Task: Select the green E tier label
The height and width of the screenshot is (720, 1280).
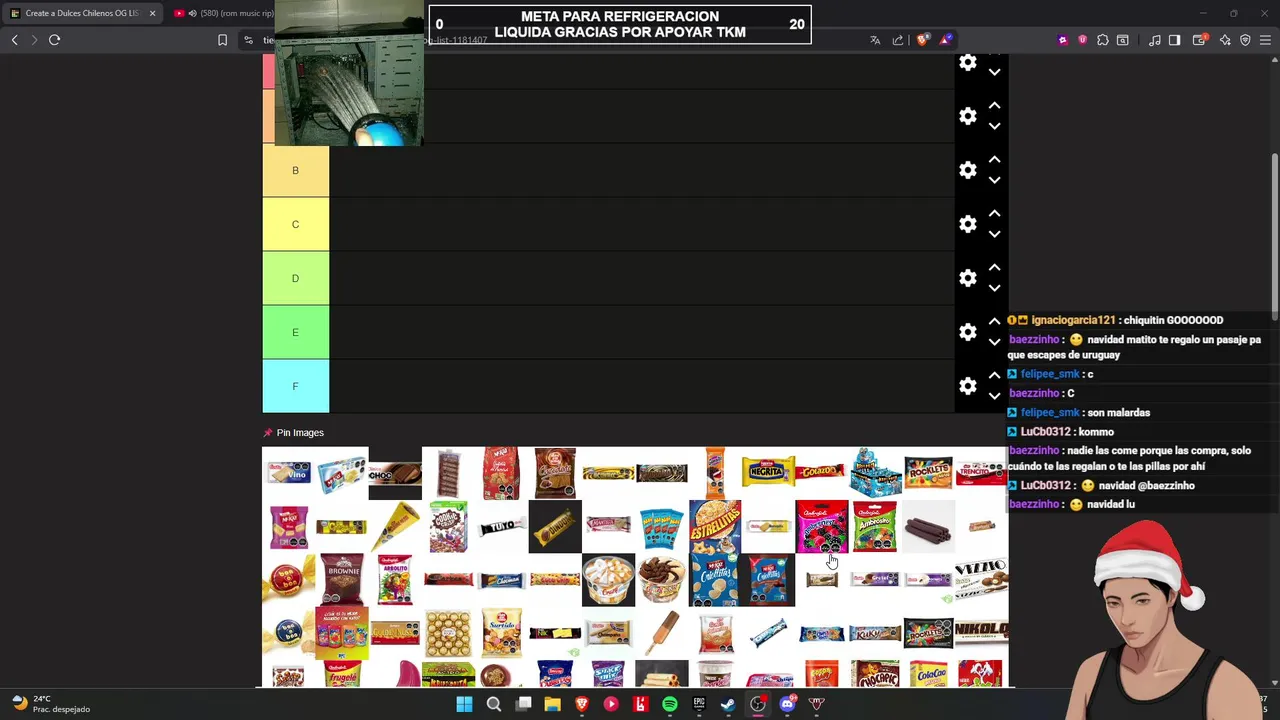Action: [x=295, y=332]
